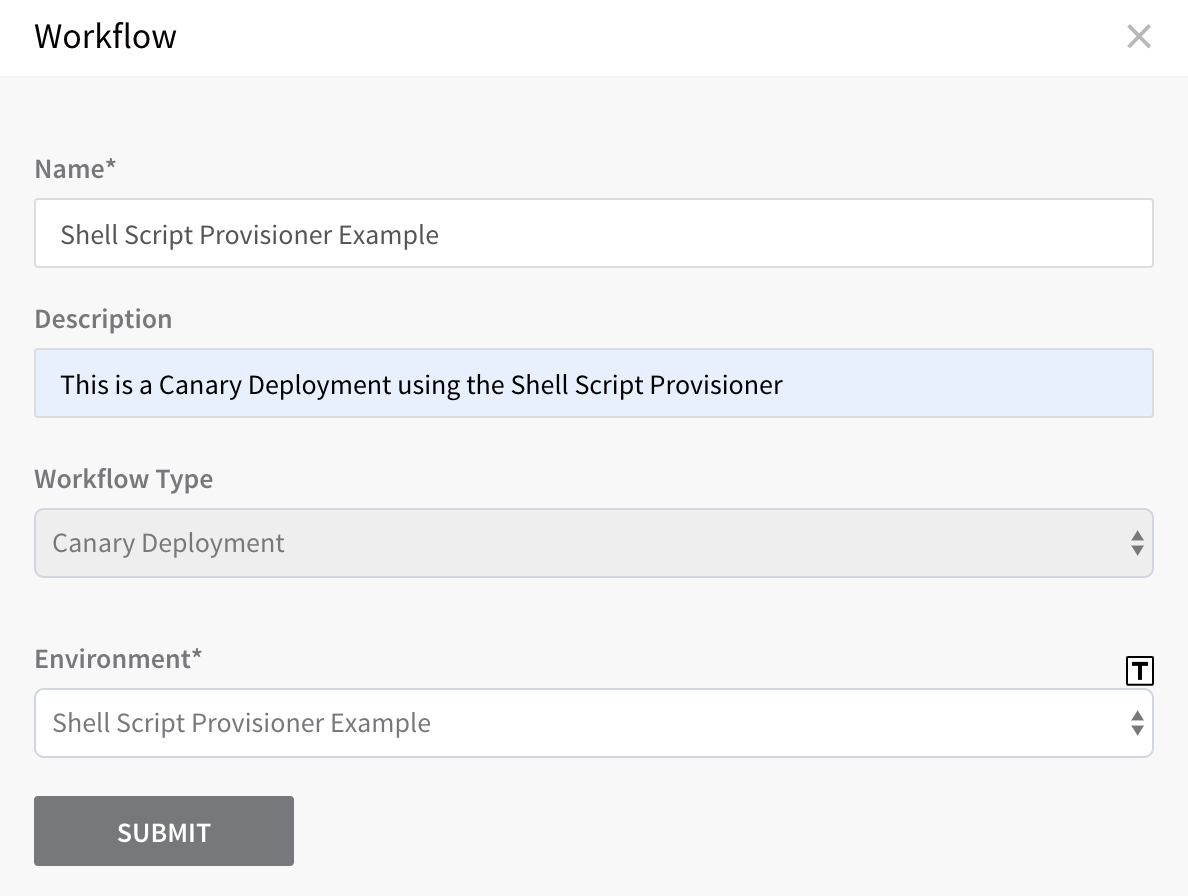This screenshot has height=896, width=1188.
Task: Click the Name input field
Action: point(594,233)
